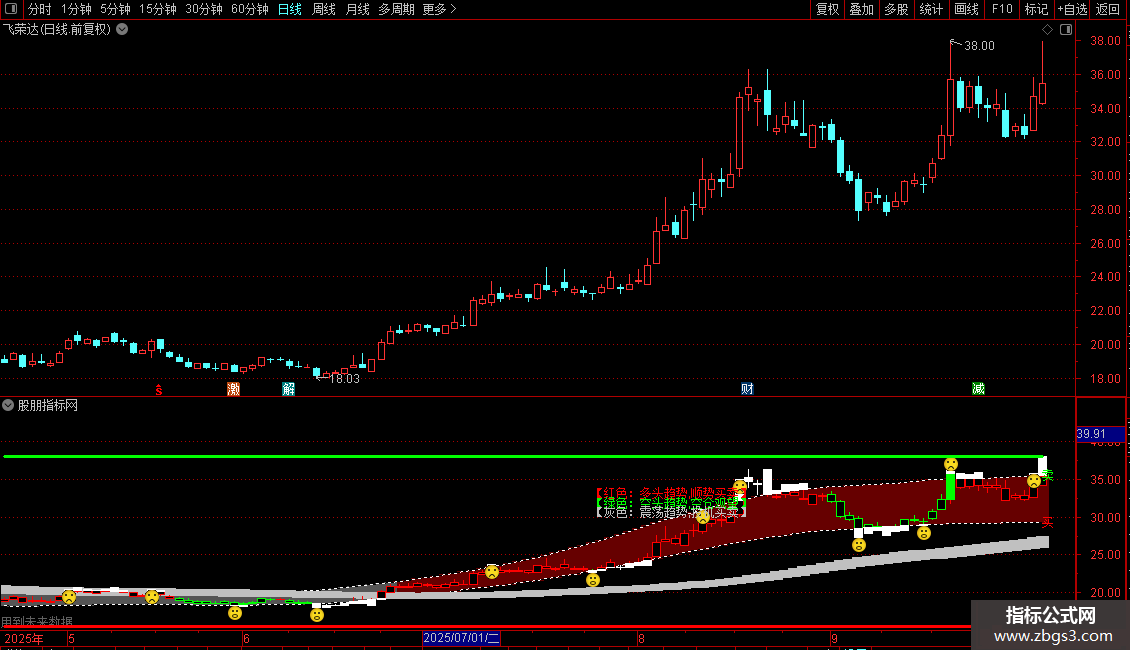
Task: Select the 日线 daily chart tab
Action: coord(290,9)
